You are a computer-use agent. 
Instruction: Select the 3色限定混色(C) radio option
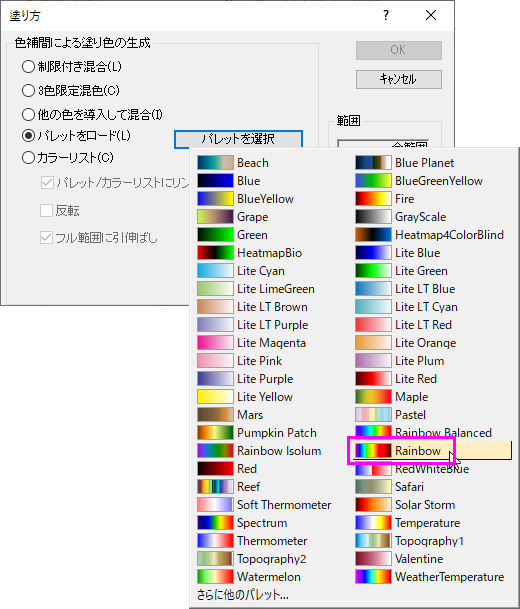click(x=28, y=91)
